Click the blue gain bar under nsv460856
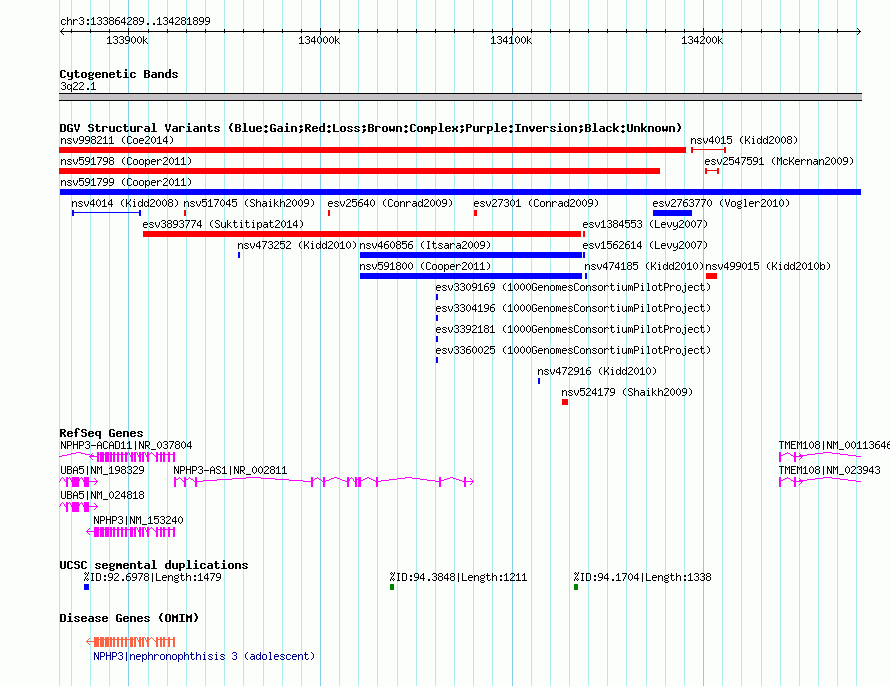890x686 pixels. 472,255
